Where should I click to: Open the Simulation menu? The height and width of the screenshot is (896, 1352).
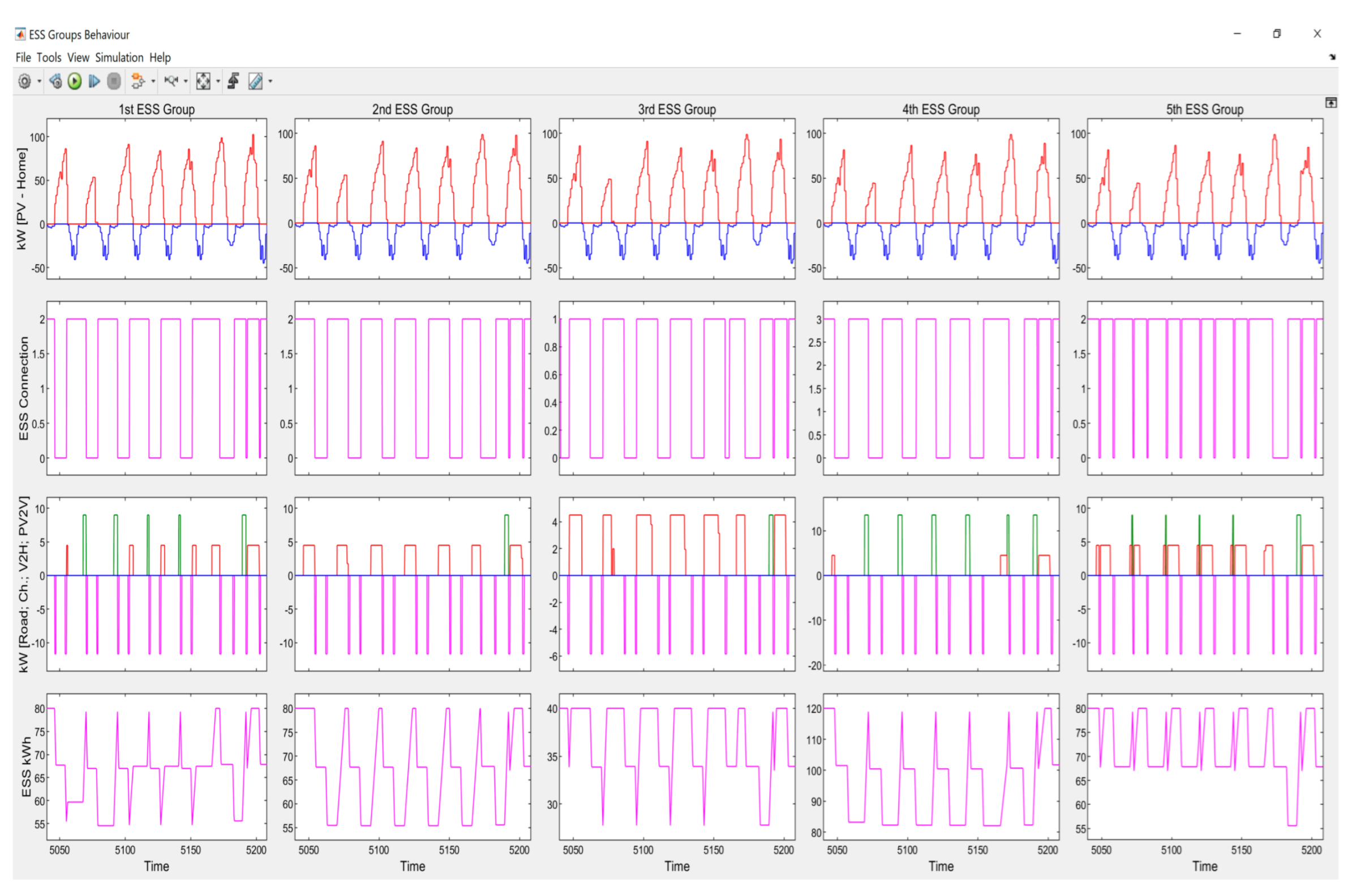click(x=119, y=58)
